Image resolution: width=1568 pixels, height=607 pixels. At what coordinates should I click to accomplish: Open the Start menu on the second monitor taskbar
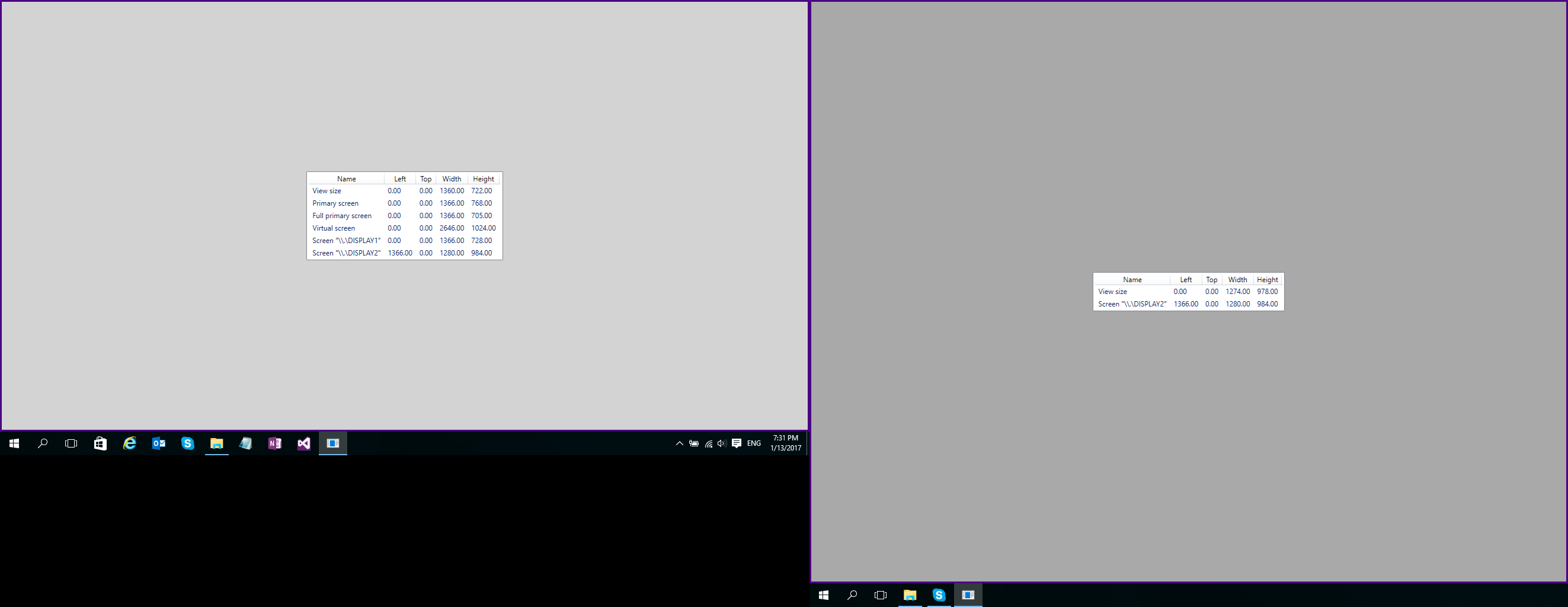point(824,595)
